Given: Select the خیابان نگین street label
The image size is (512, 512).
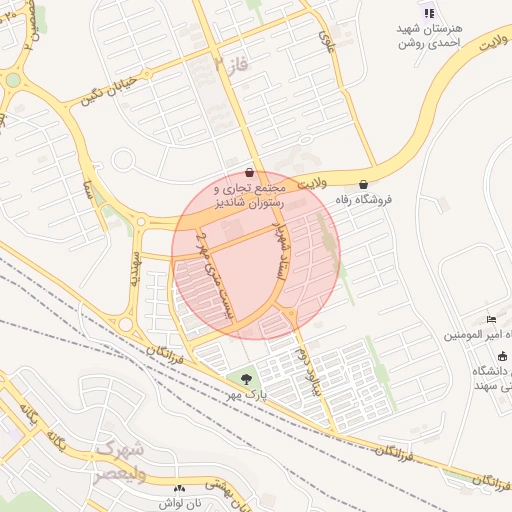Looking at the screenshot, I should [x=109, y=91].
